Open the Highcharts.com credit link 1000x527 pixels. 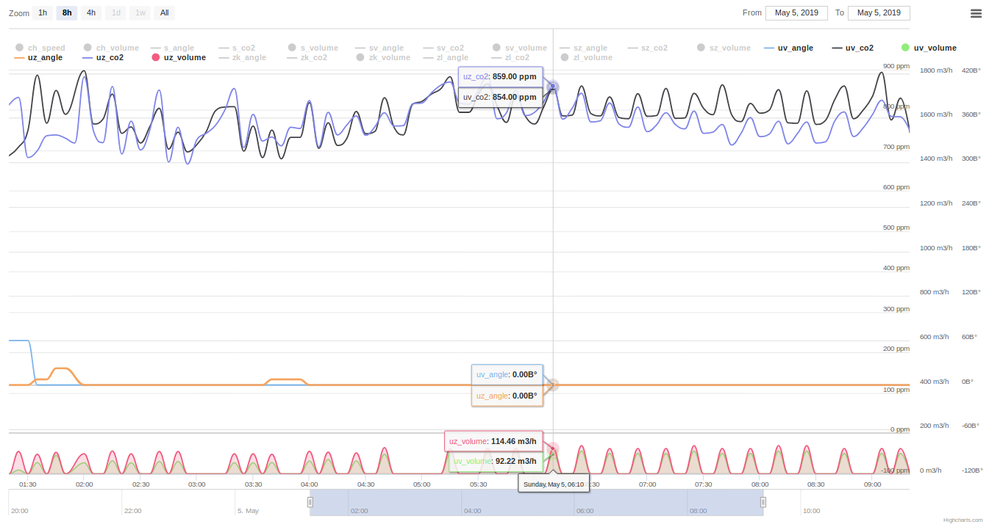click(x=963, y=521)
